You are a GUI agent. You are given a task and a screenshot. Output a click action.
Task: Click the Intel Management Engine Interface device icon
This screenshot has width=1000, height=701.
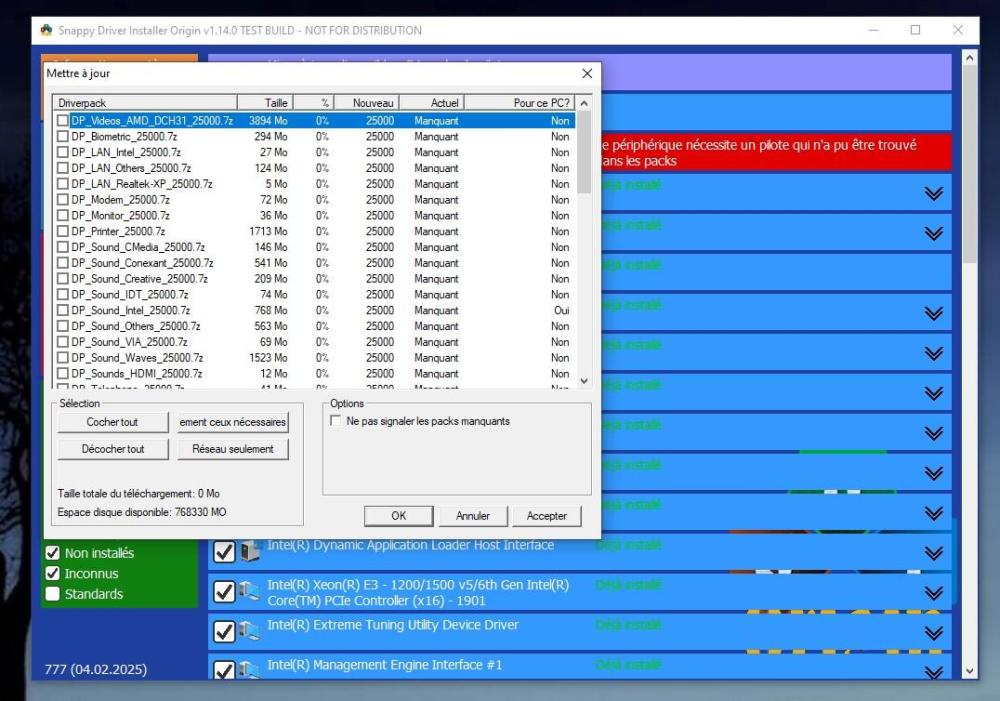249,669
